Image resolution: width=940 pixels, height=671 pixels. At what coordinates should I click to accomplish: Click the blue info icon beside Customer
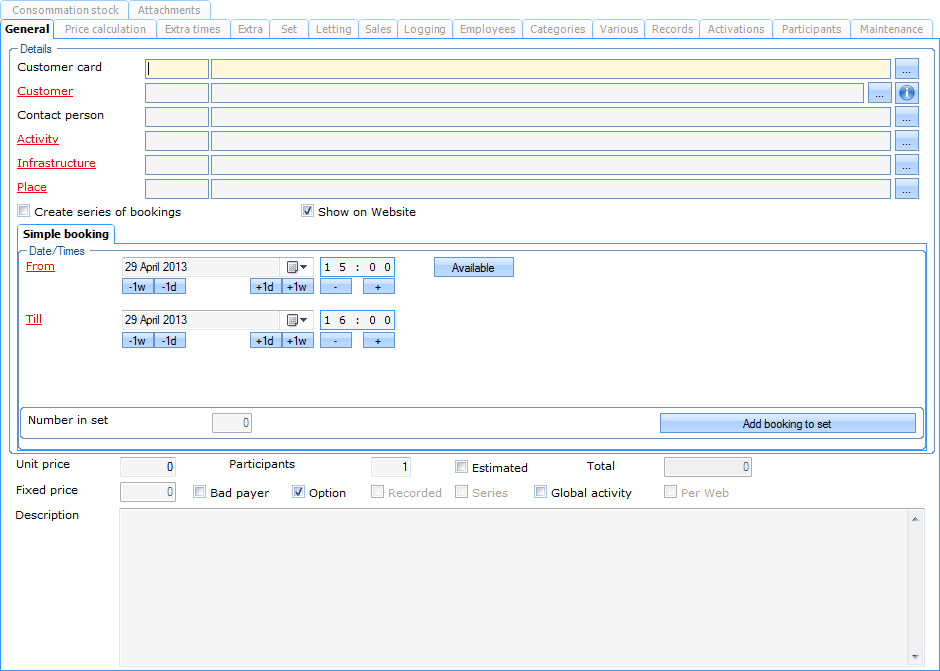click(x=907, y=93)
